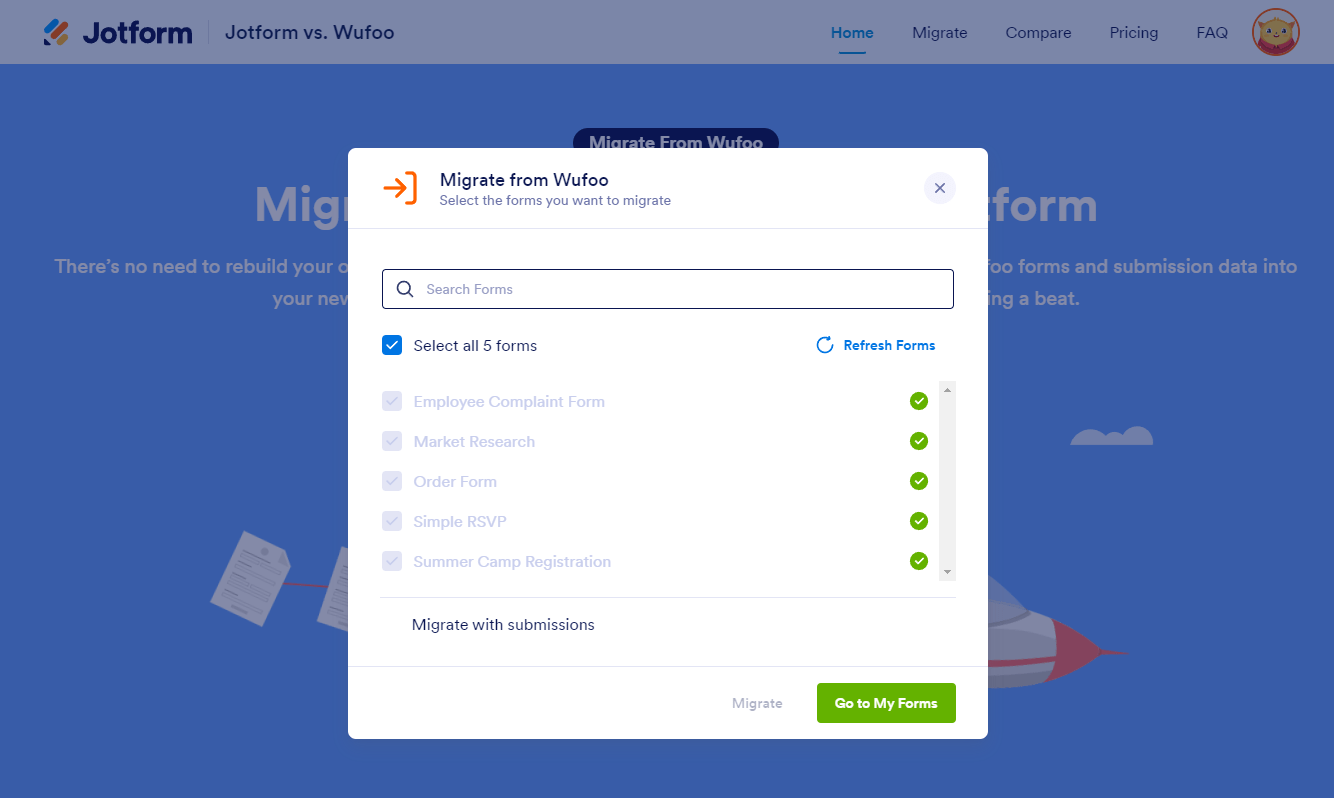Click the "Jotform vs. Wufoo" header title
Screen dimensions: 1334x798
[x=310, y=33]
